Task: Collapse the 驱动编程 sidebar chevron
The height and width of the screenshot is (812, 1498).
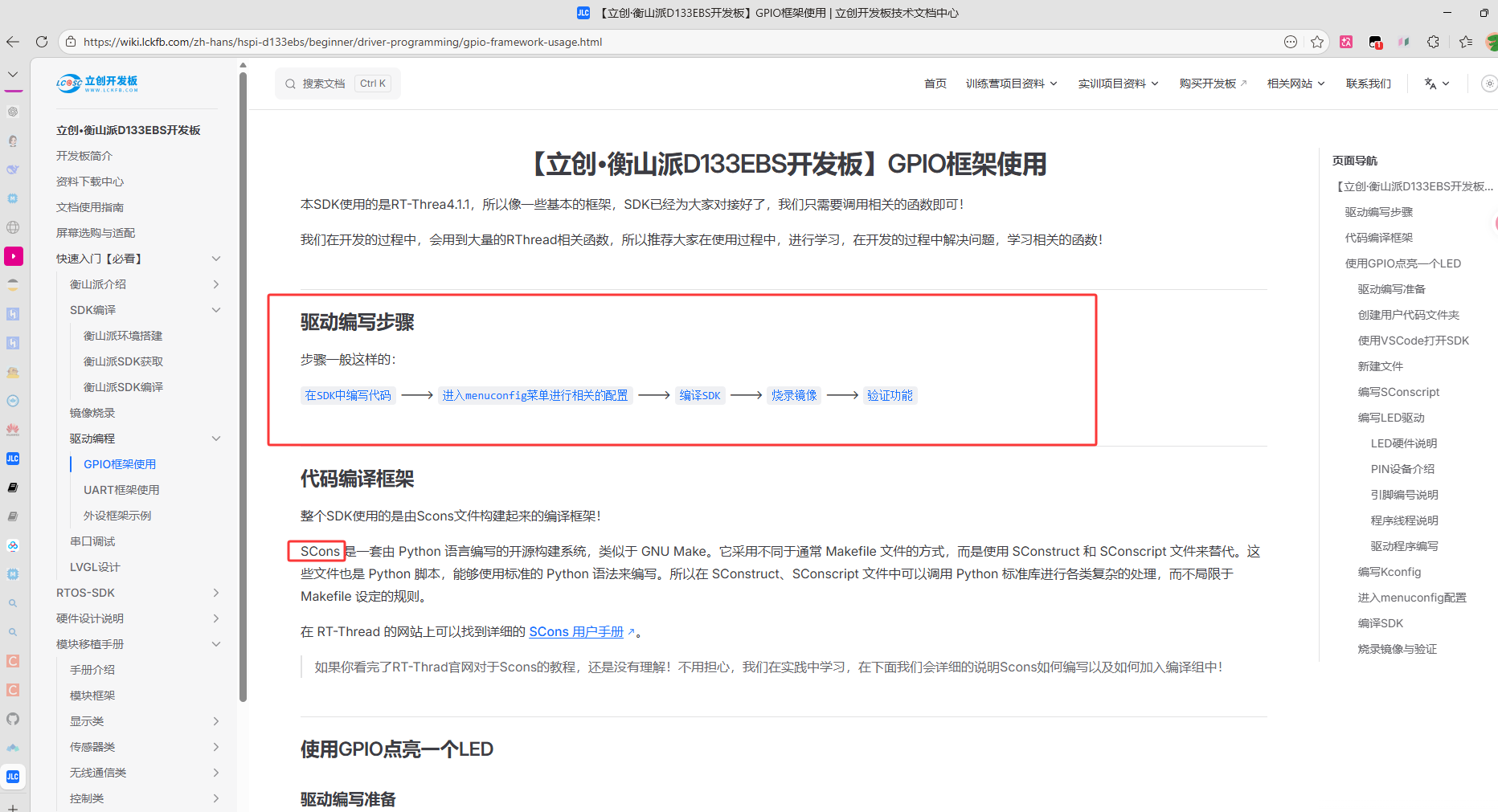Action: pos(215,439)
